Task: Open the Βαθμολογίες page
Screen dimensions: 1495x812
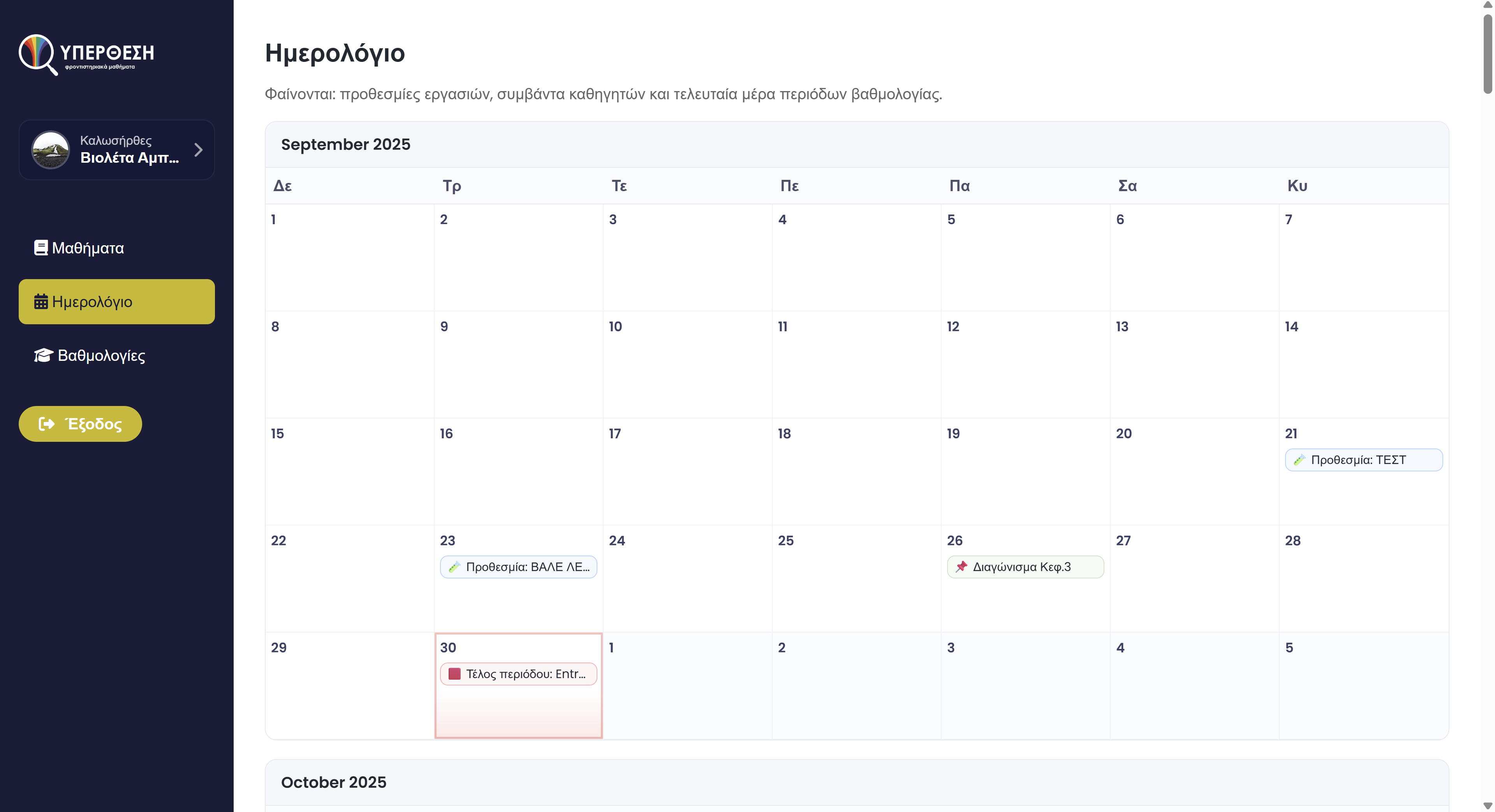Action: click(x=101, y=355)
